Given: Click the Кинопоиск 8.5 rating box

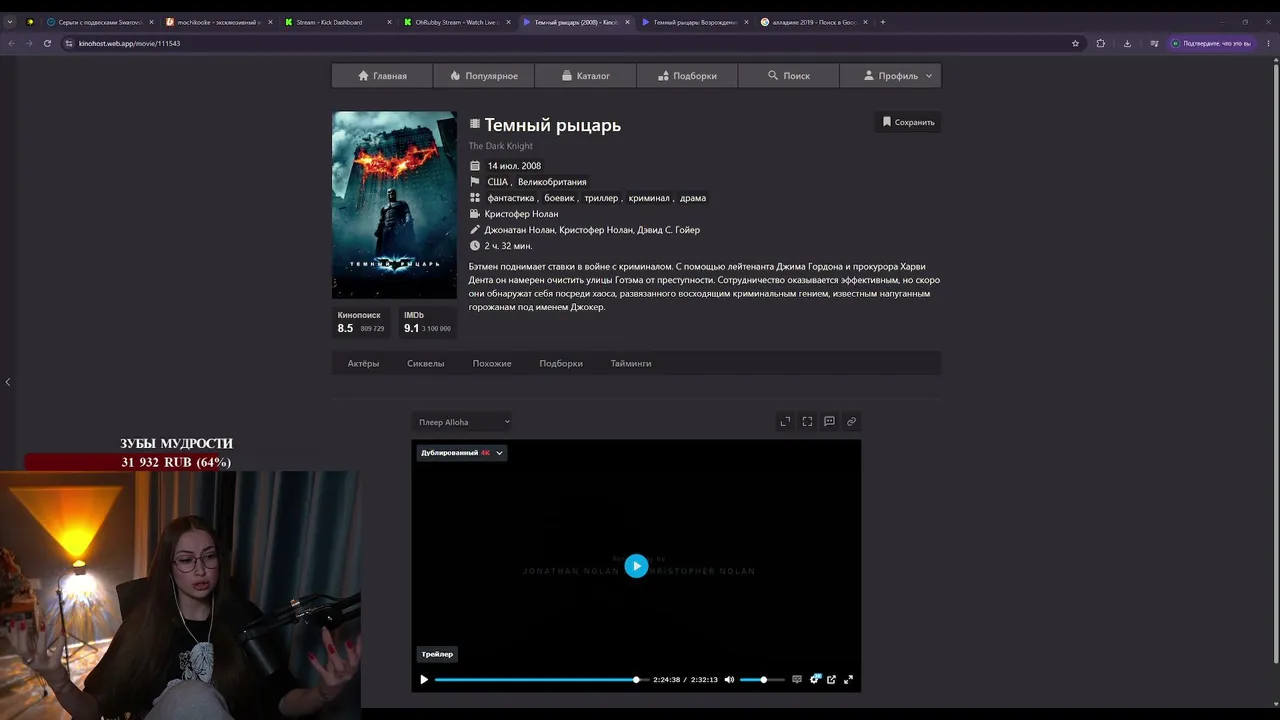Looking at the screenshot, I should pos(361,322).
